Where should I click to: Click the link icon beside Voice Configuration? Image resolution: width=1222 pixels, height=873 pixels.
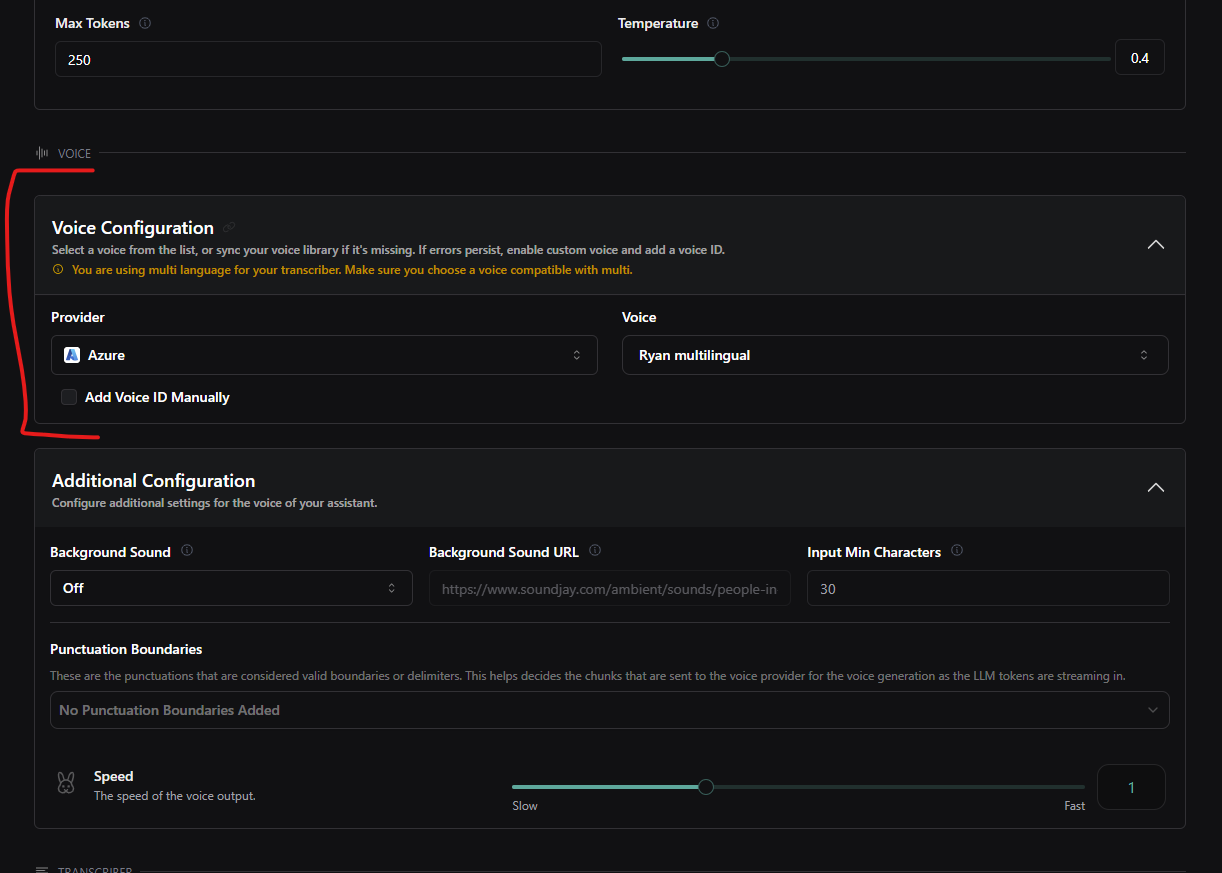click(x=230, y=228)
